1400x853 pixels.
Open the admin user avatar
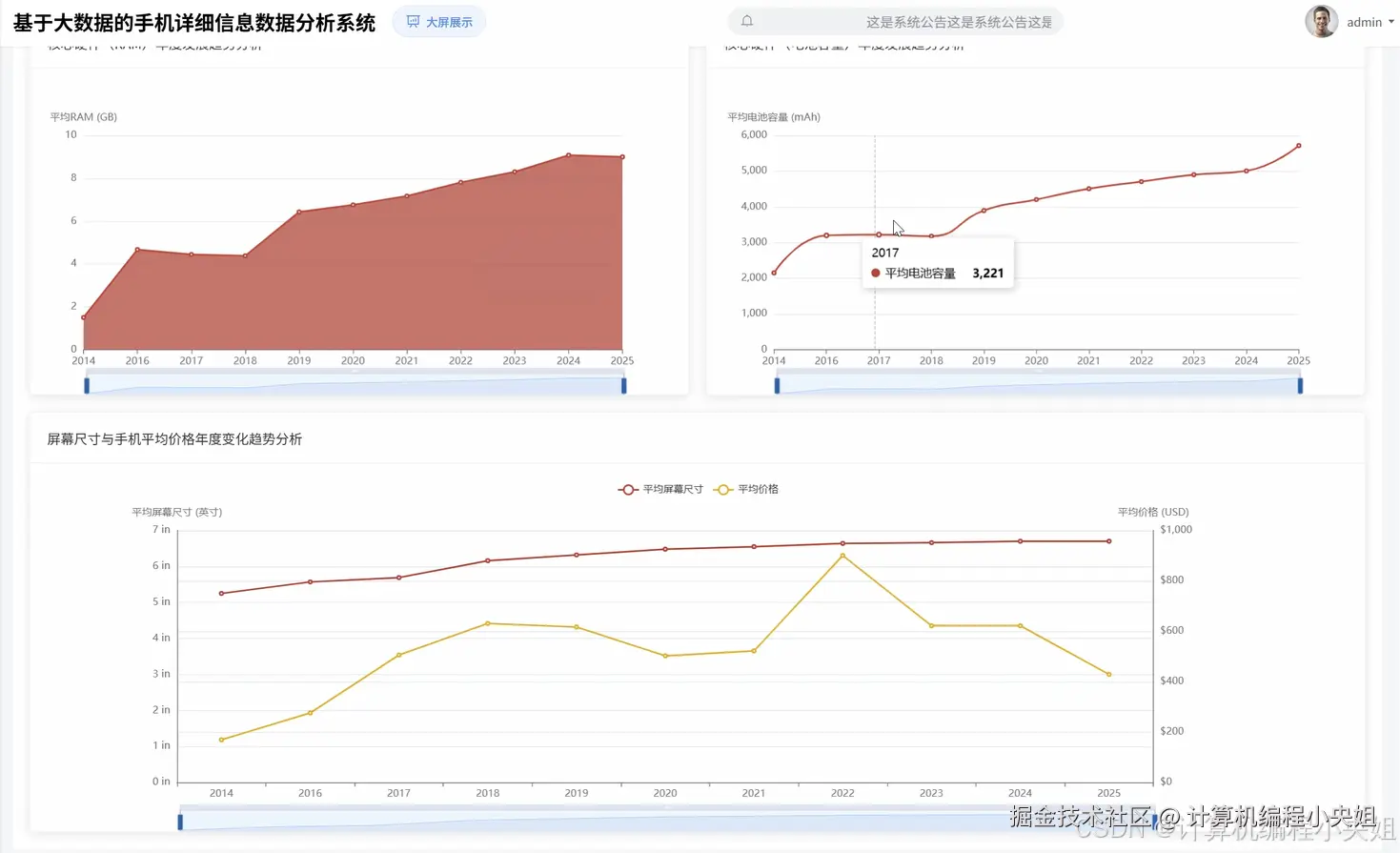1321,21
